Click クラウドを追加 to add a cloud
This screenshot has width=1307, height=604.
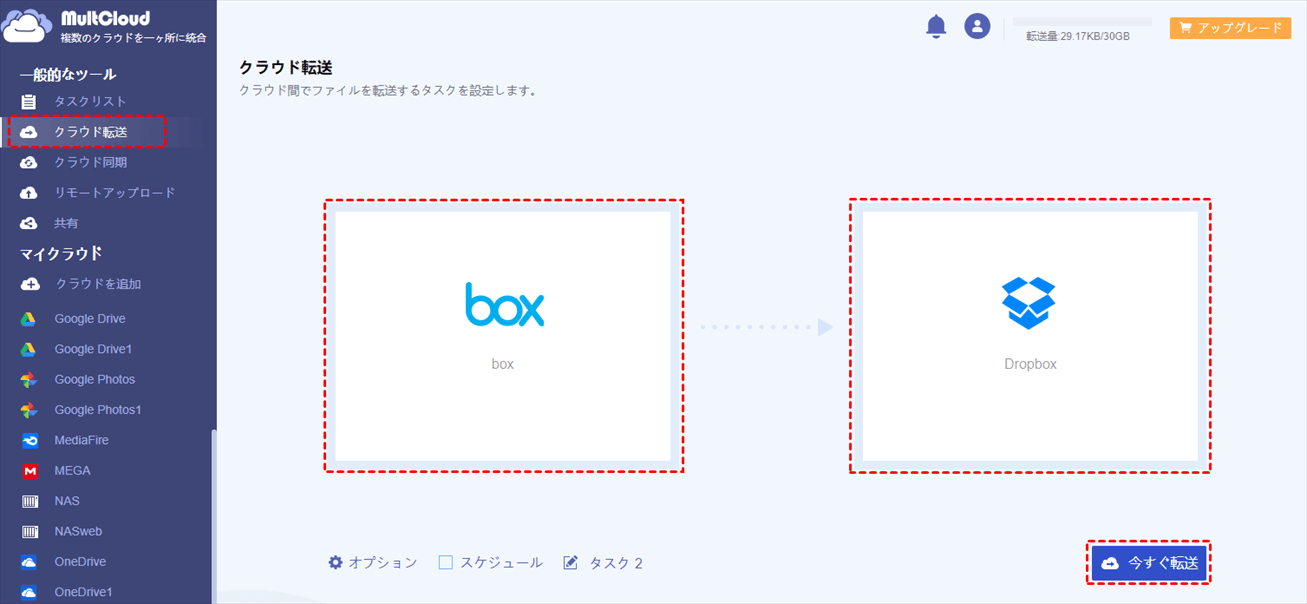[x=98, y=284]
